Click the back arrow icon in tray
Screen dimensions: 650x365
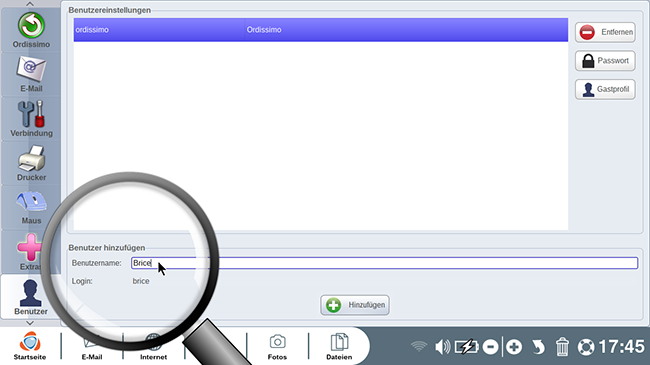pos(538,347)
